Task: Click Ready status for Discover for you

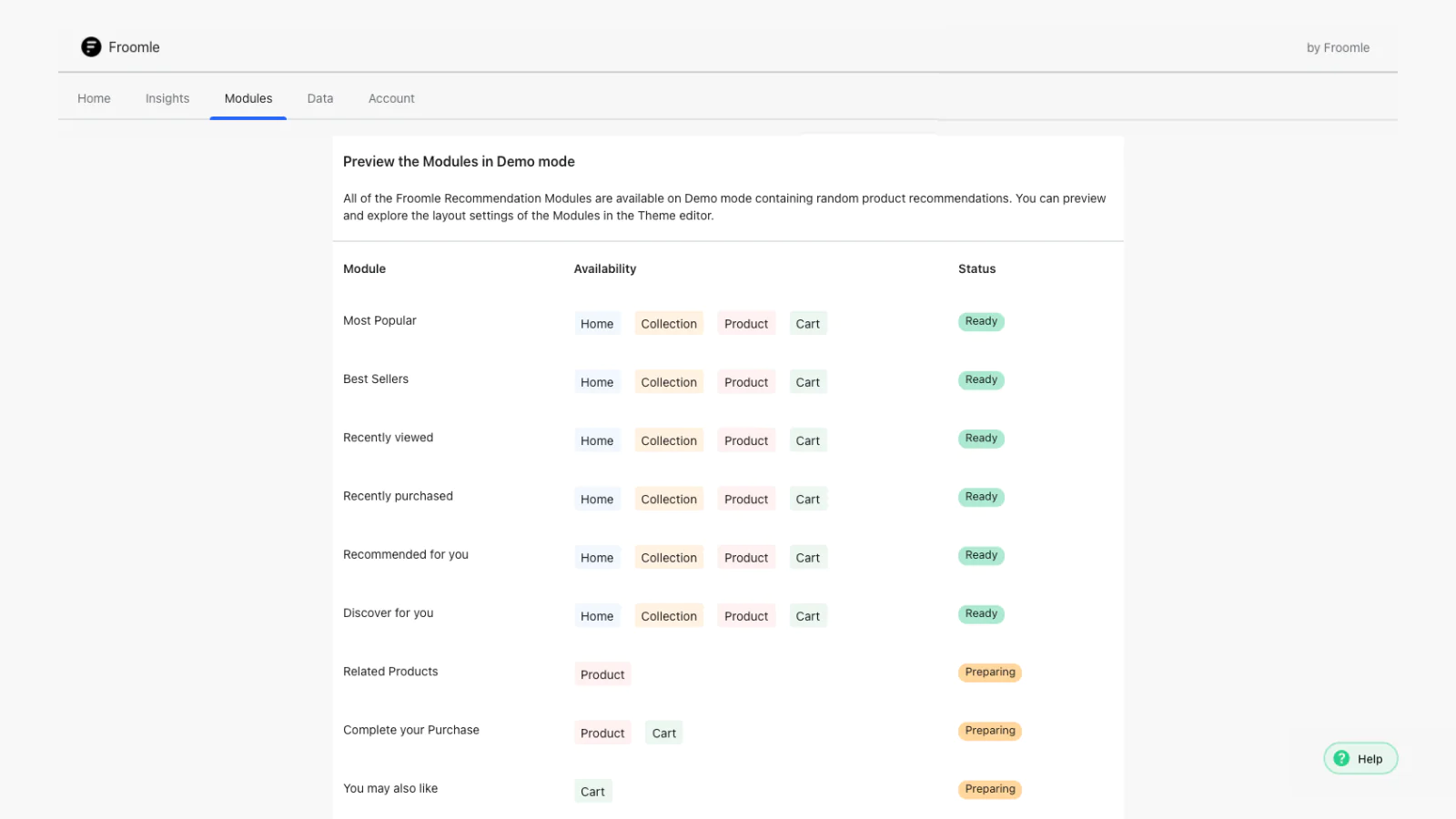Action: pos(981,613)
